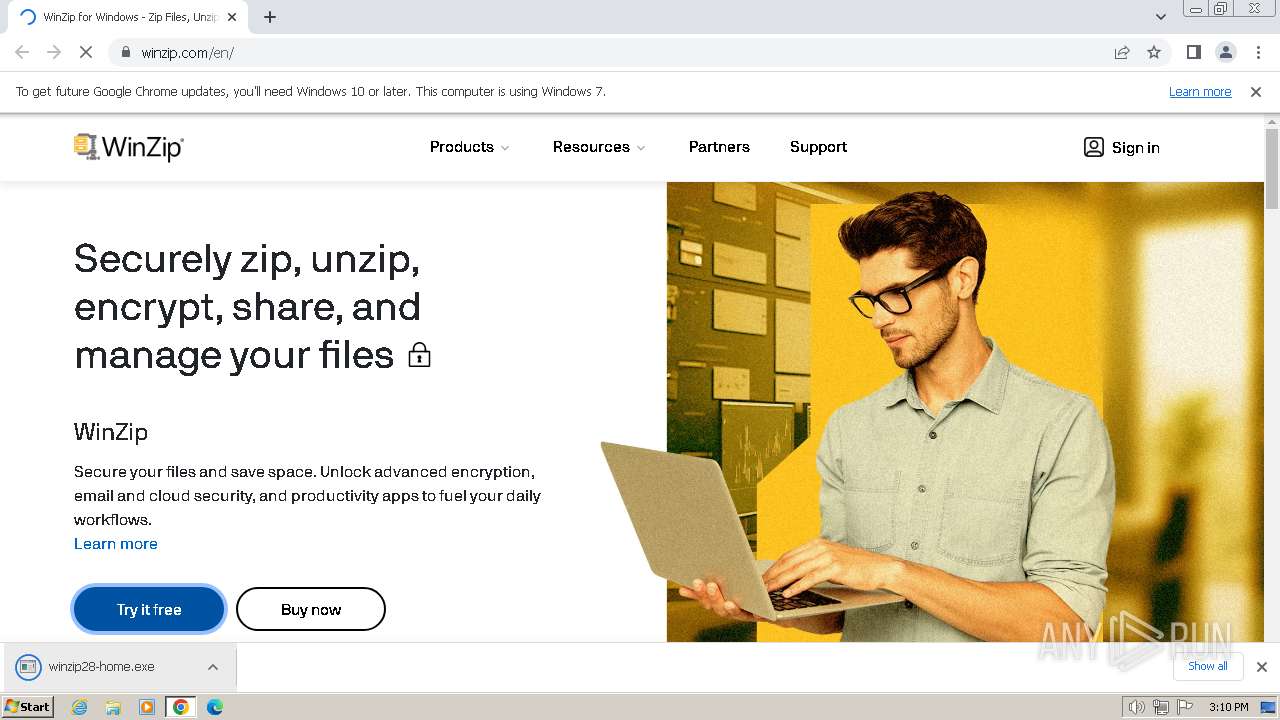The image size is (1280, 720).
Task: Open the Chrome profile menu
Action: coord(1225,52)
